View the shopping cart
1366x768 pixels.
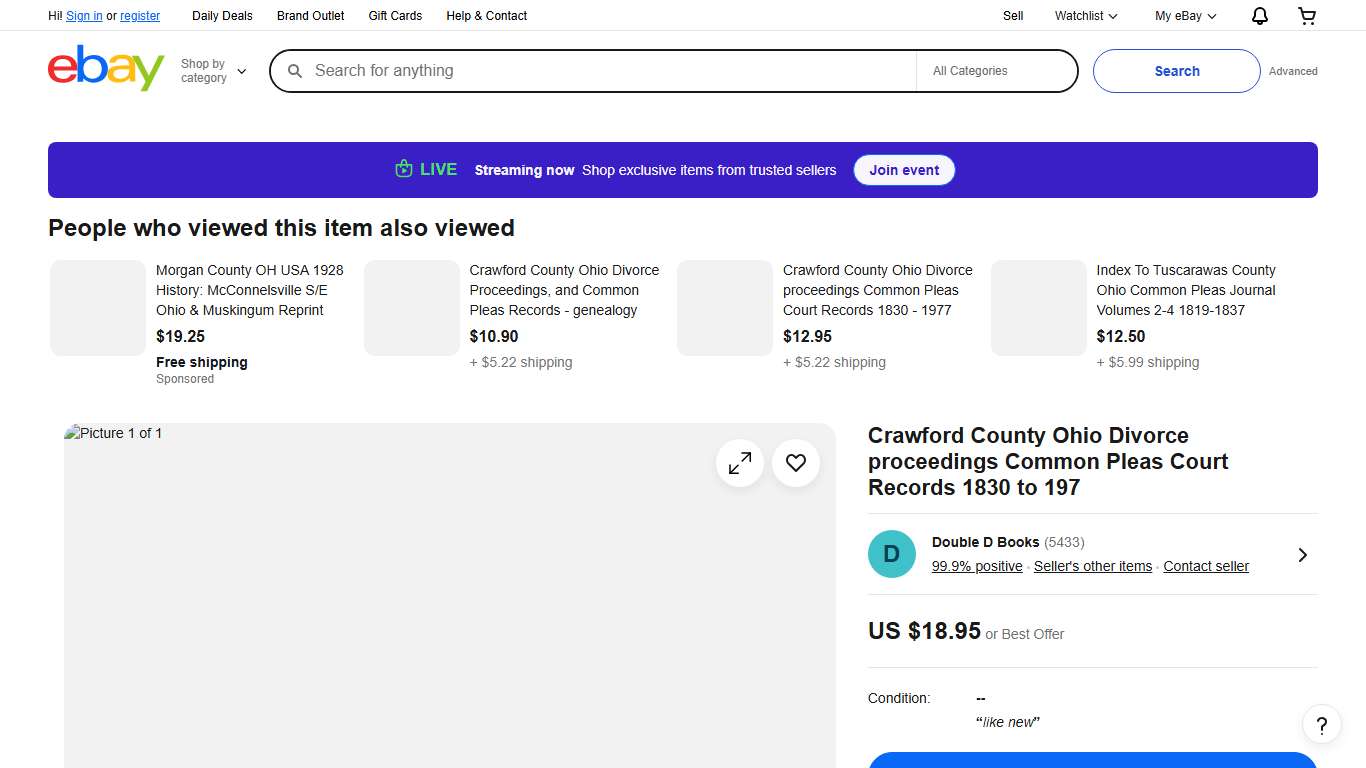tap(1306, 16)
